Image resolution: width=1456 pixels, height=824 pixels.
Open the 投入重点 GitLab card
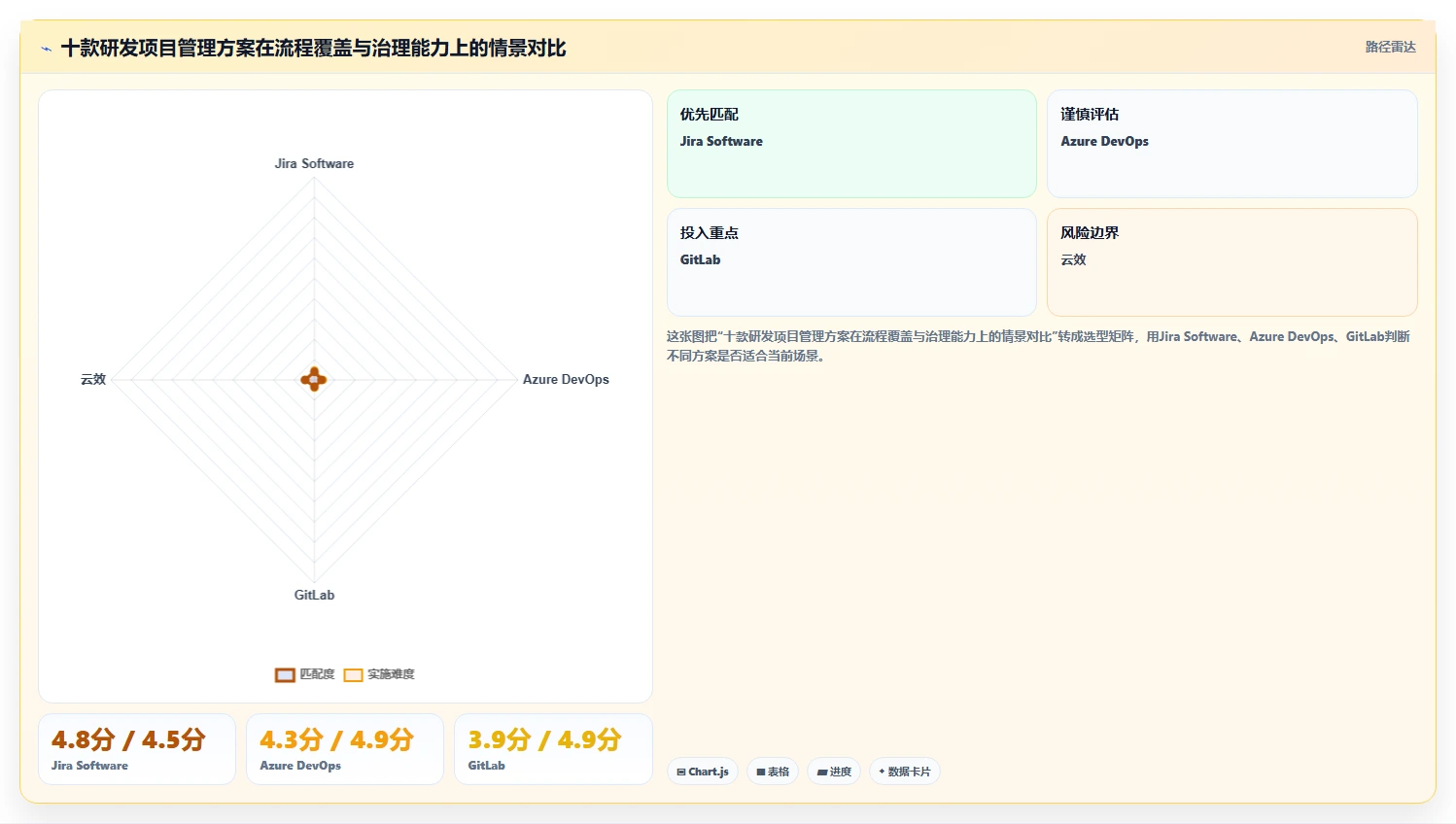[851, 262]
